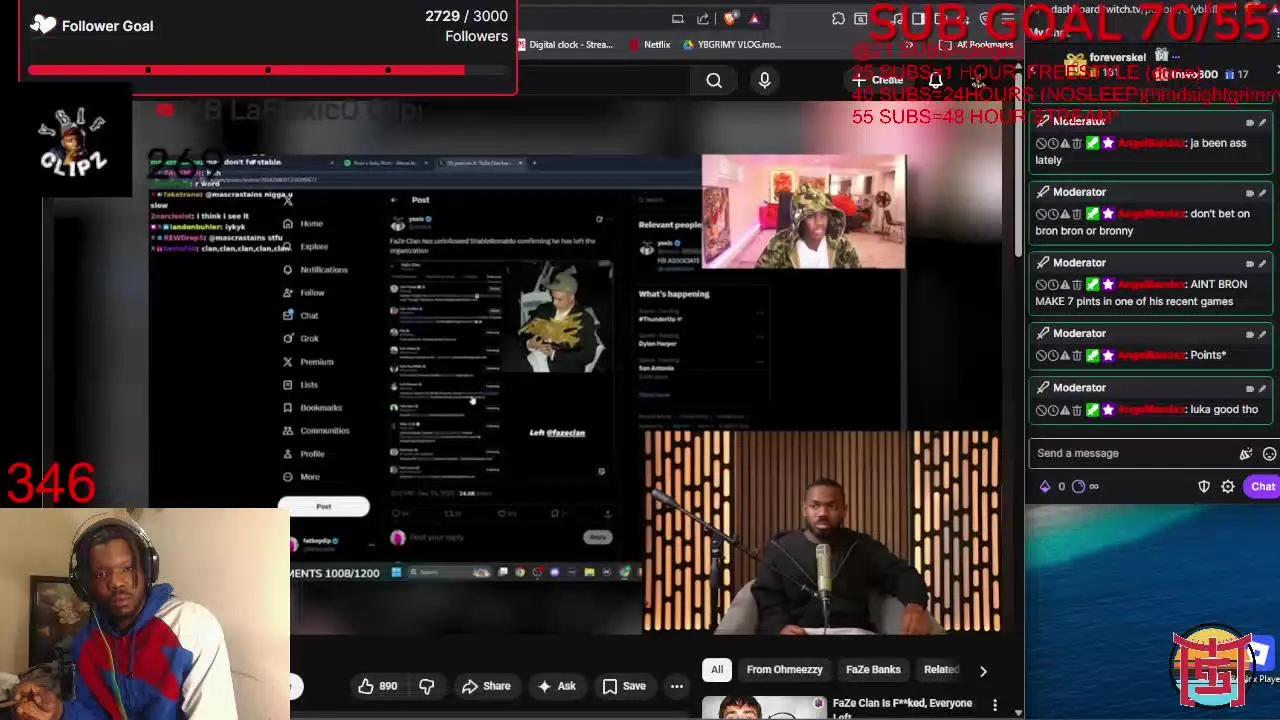This screenshot has height=720, width=1280.
Task: Open FaZe Clan Is F**ked suggested video thumbnail
Action: (x=764, y=708)
